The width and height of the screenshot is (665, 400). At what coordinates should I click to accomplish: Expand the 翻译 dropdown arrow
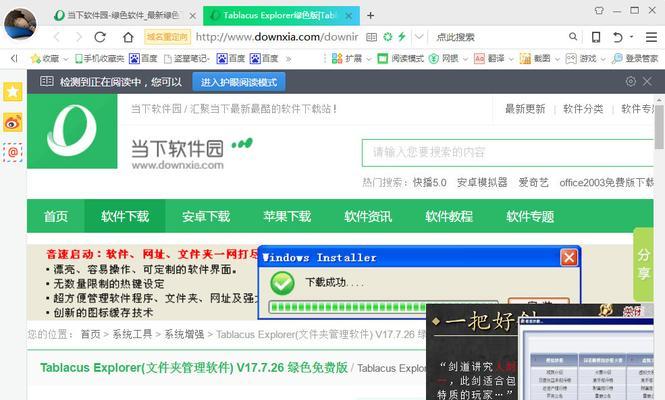click(511, 59)
